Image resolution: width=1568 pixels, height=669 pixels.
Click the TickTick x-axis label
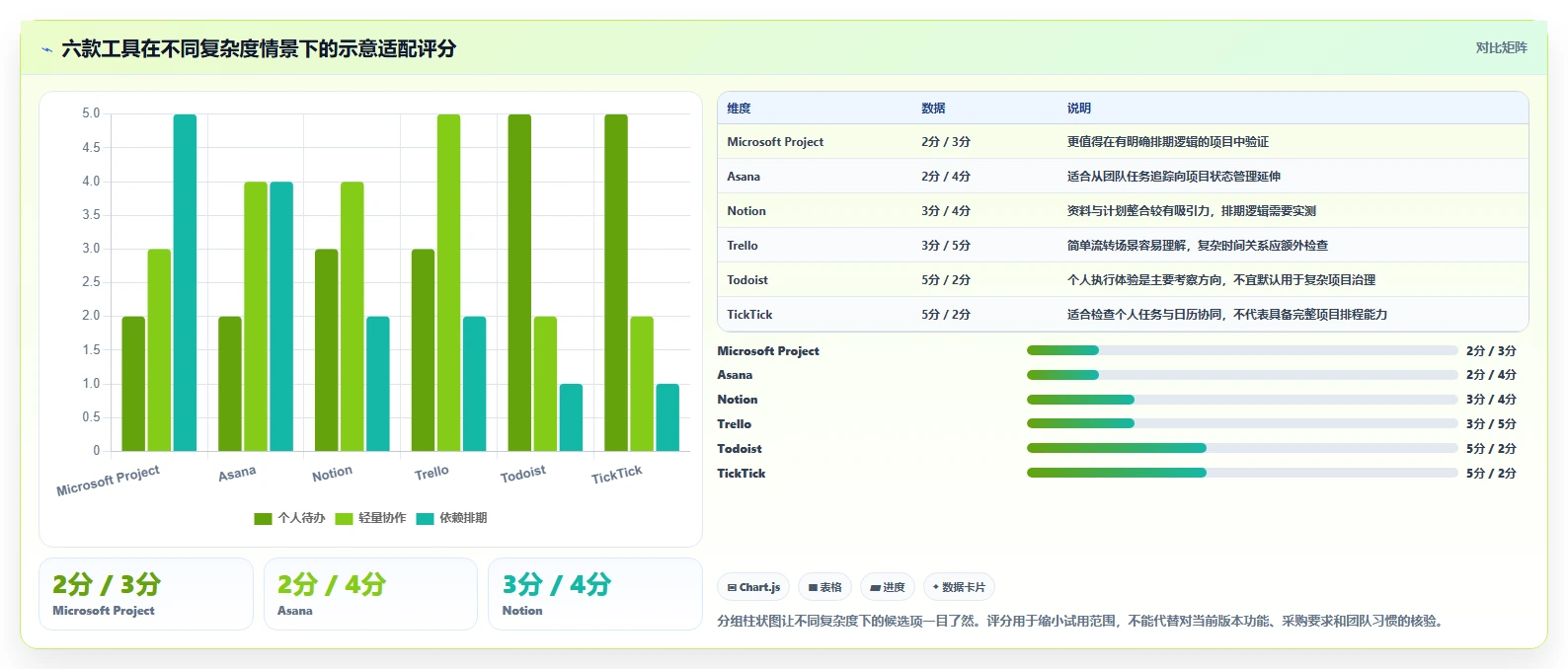coord(616,475)
